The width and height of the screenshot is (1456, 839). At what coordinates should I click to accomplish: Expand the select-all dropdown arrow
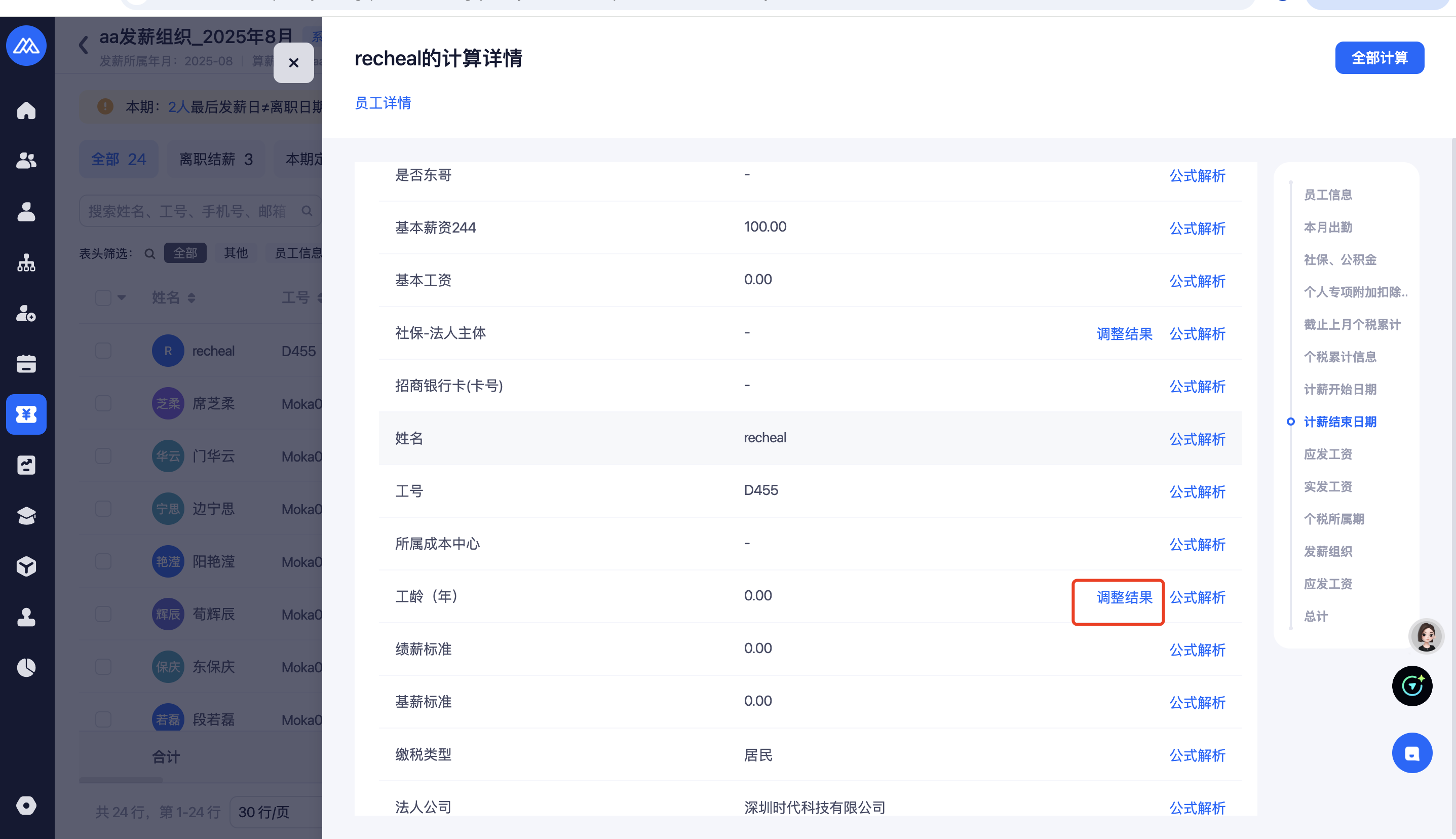(x=122, y=298)
